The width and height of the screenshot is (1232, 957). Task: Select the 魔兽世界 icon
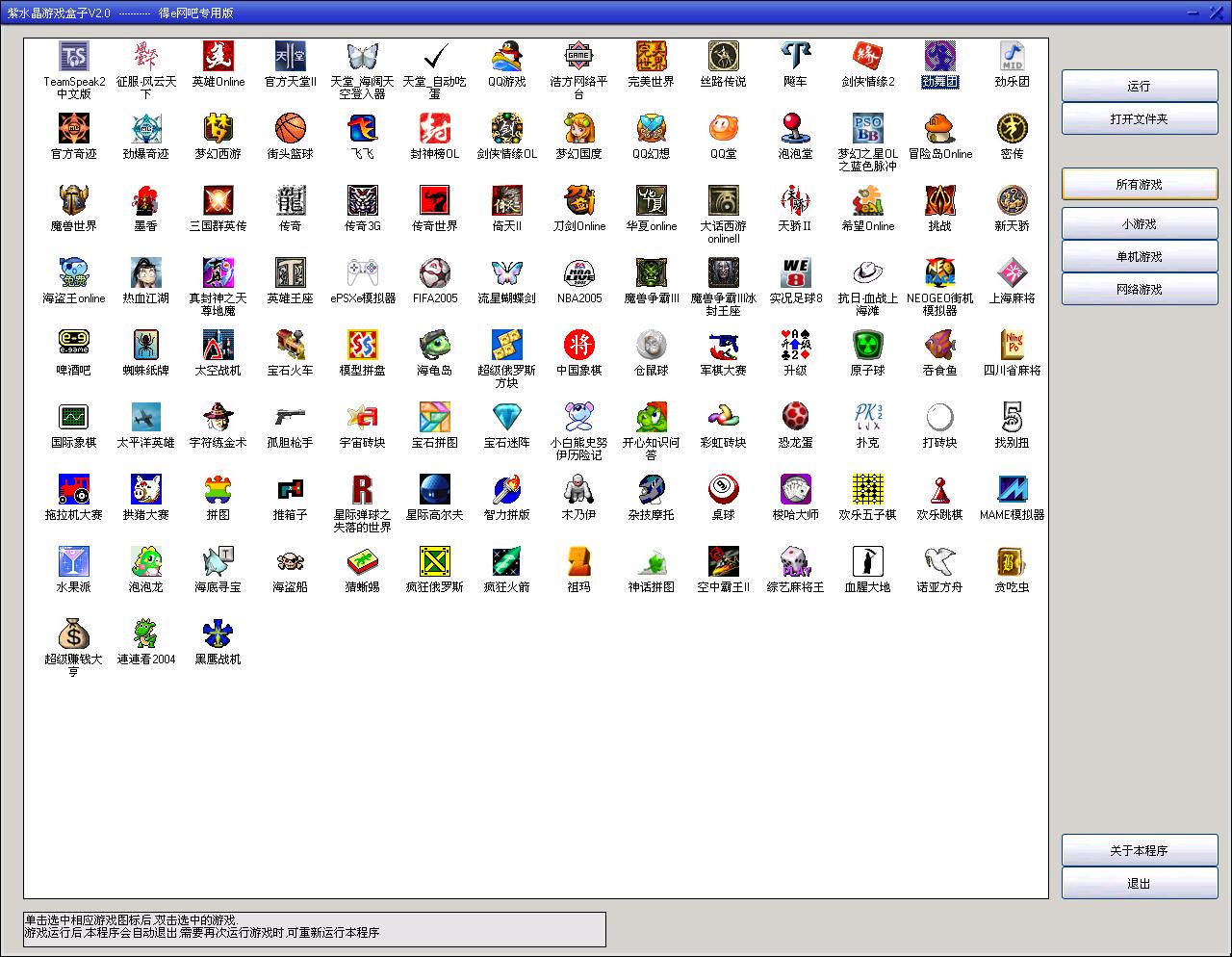(x=74, y=200)
